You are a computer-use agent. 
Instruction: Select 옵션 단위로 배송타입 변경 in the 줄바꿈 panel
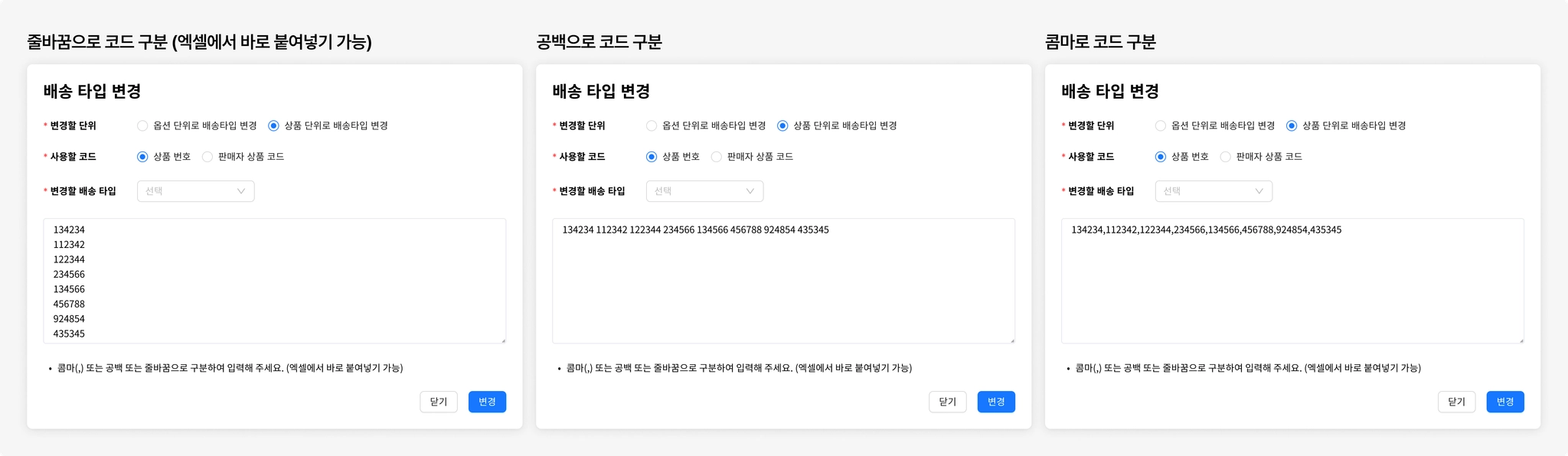(x=142, y=126)
